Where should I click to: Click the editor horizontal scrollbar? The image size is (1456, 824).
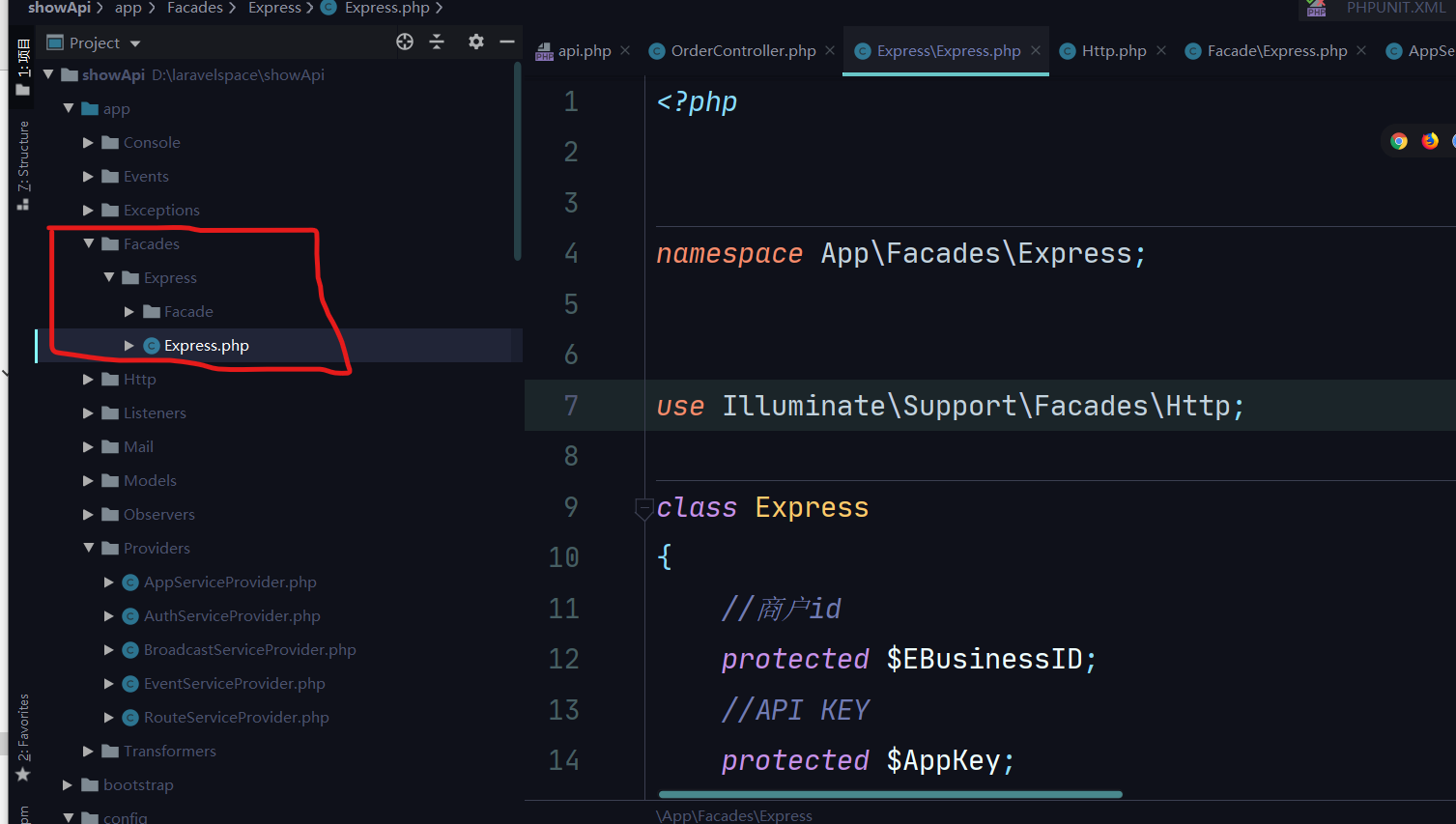[x=890, y=794]
